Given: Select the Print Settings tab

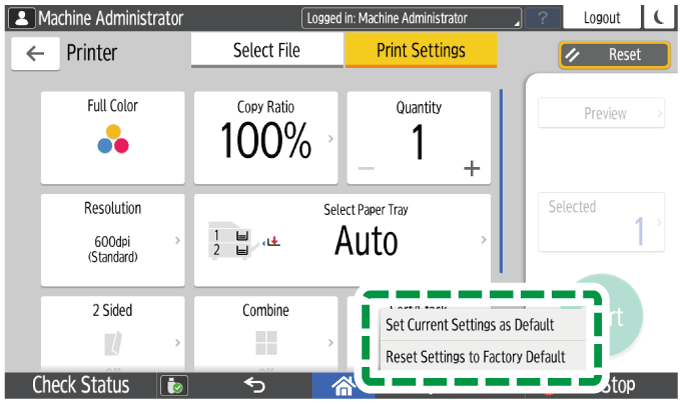Looking at the screenshot, I should (420, 50).
